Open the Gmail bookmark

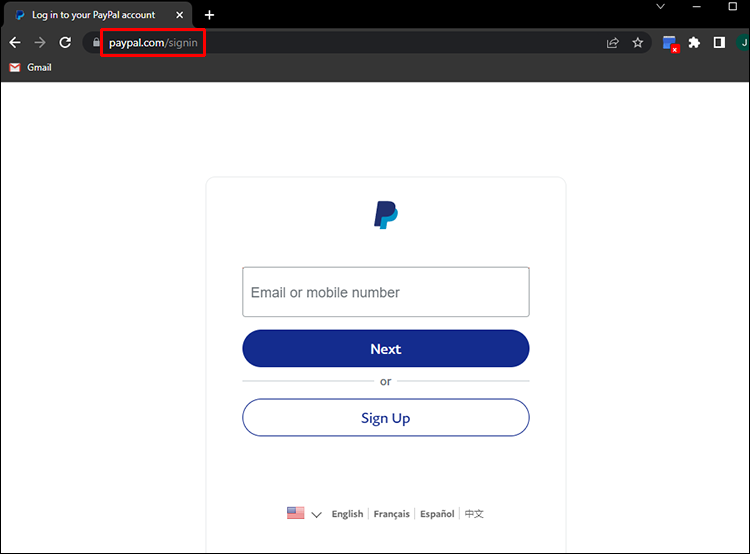pyautogui.click(x=31, y=67)
